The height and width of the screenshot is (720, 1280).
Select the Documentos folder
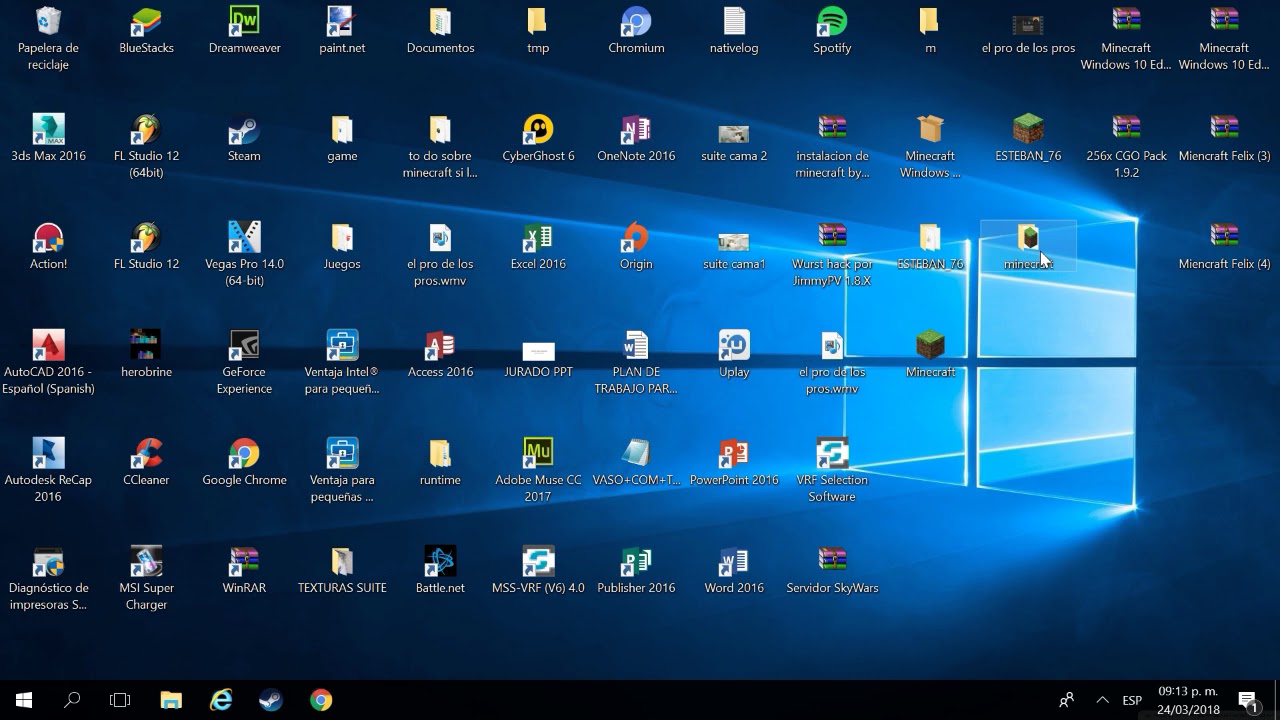[440, 30]
